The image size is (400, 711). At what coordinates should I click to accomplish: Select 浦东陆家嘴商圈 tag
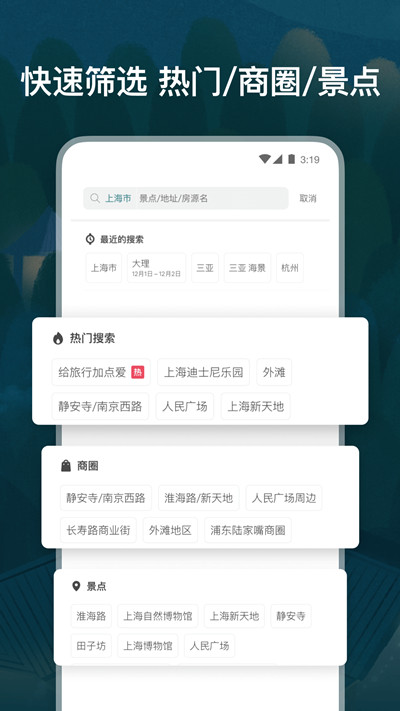point(248,530)
